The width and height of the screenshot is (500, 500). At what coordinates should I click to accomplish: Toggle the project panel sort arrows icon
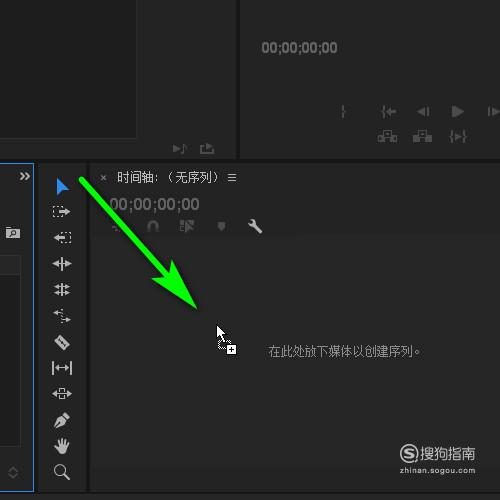(13, 473)
